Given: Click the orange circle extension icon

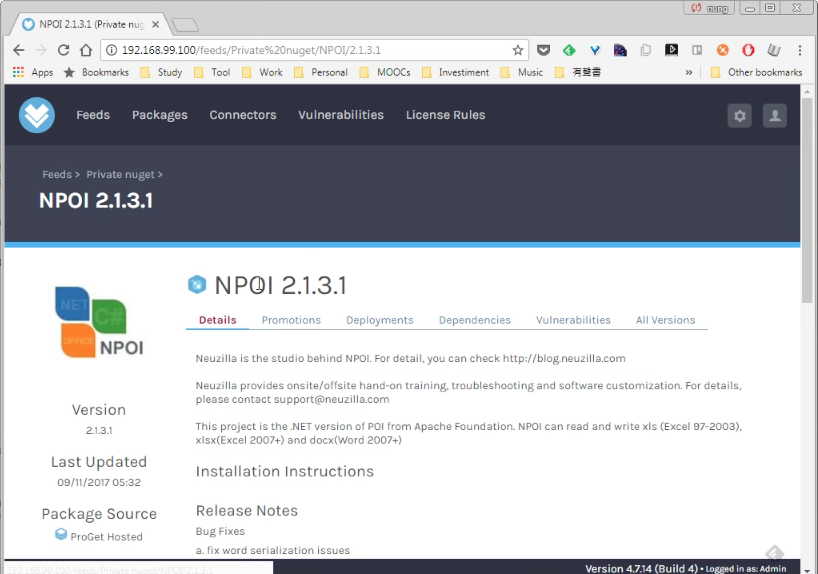Looking at the screenshot, I should [x=723, y=50].
